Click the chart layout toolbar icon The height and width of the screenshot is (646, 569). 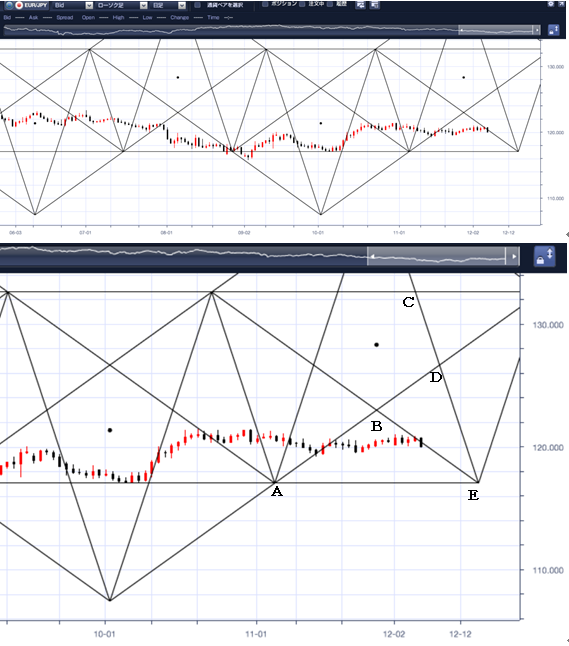(375, 5)
